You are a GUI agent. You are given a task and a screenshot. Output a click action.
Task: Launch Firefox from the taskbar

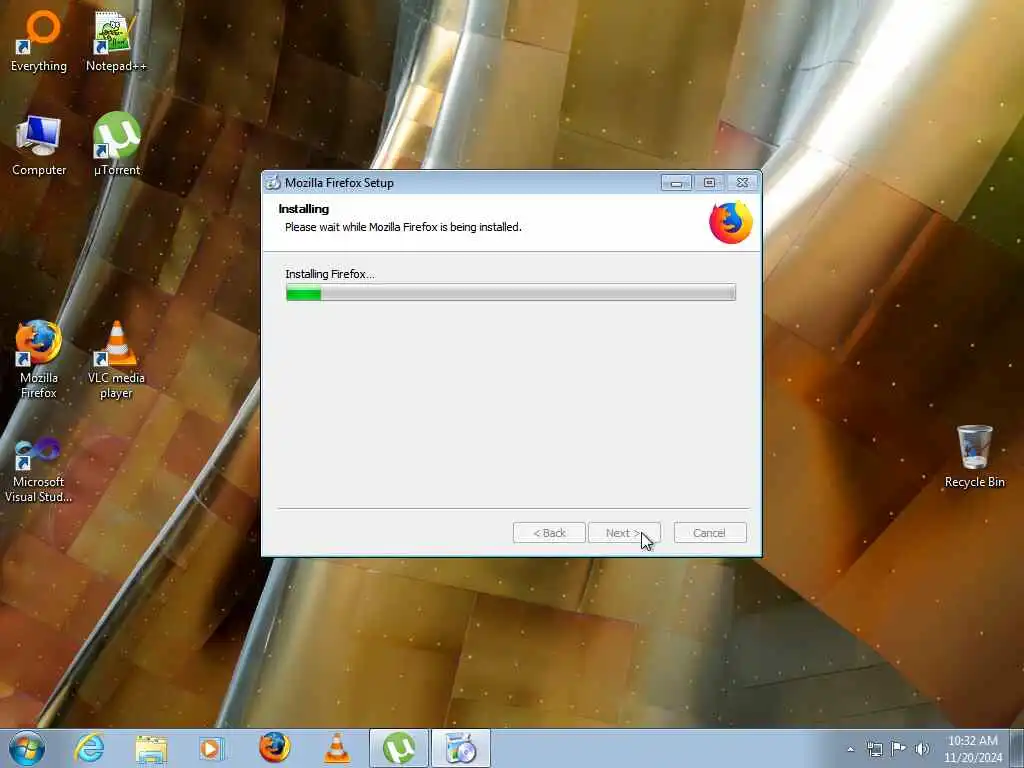point(274,748)
